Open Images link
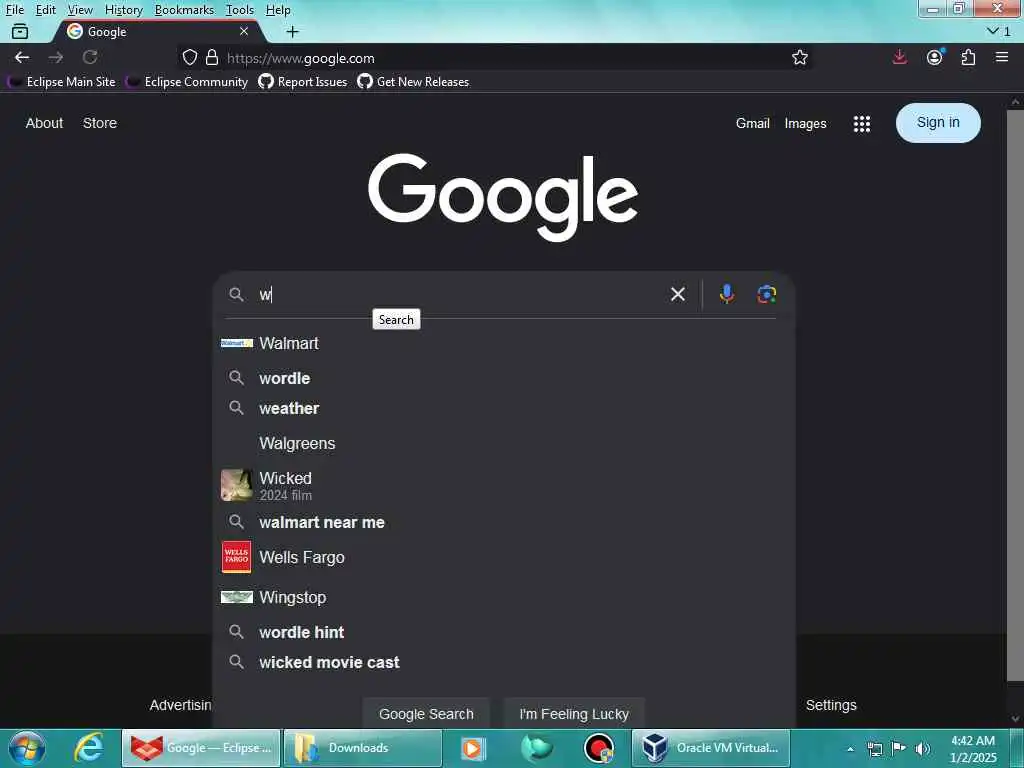The width and height of the screenshot is (1024, 768). (x=805, y=123)
